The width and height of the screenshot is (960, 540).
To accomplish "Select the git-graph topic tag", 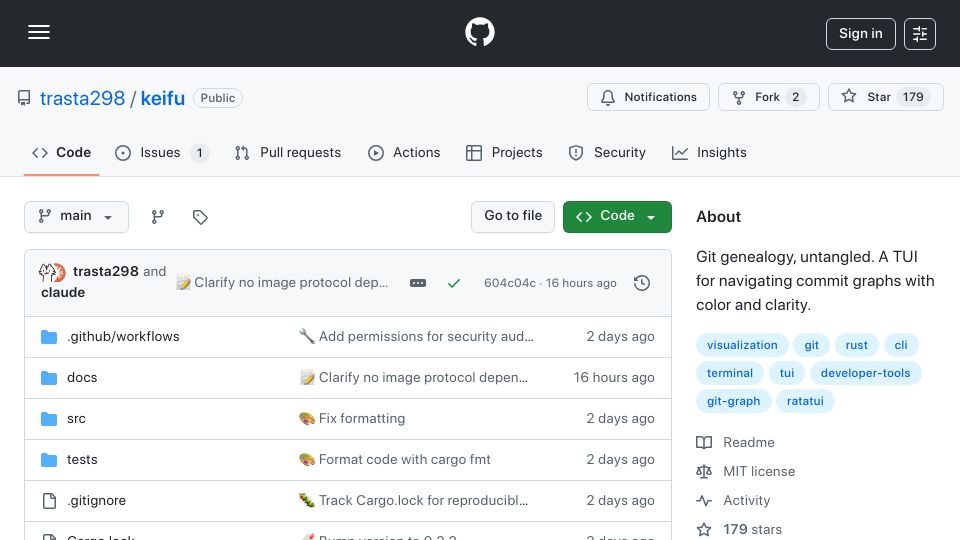I will (733, 402).
